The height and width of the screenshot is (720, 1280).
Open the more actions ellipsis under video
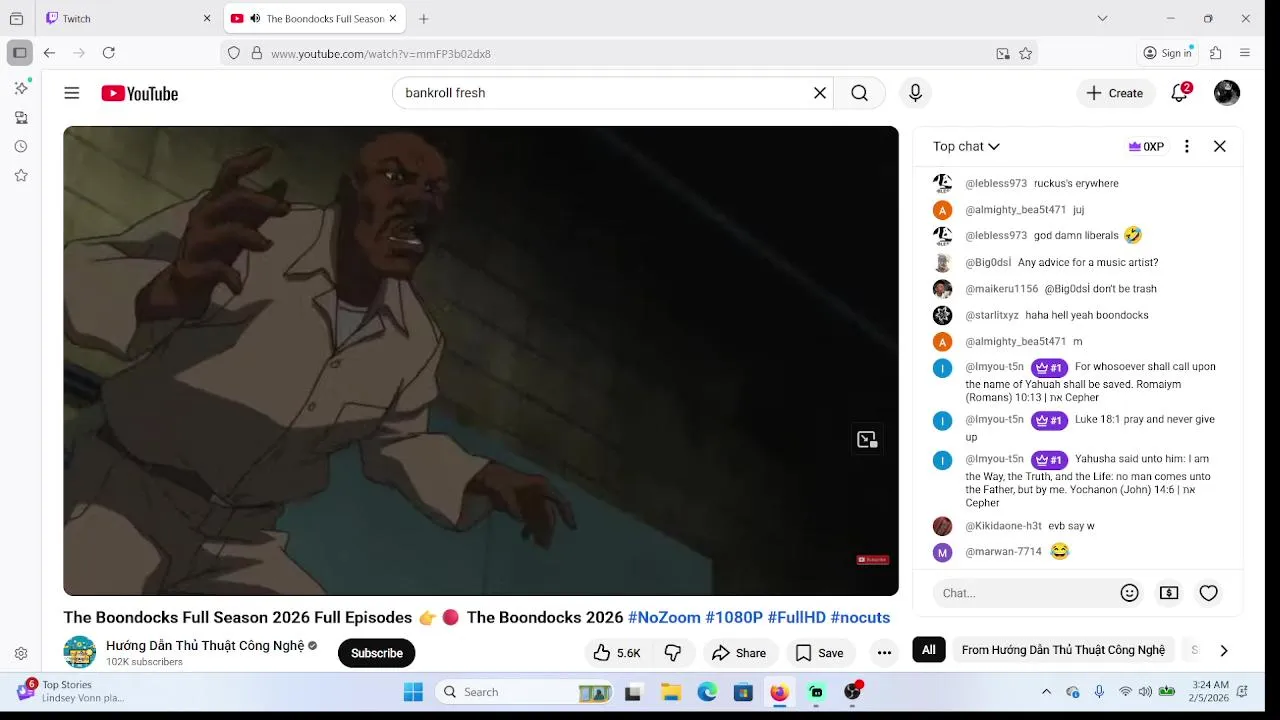(x=884, y=653)
